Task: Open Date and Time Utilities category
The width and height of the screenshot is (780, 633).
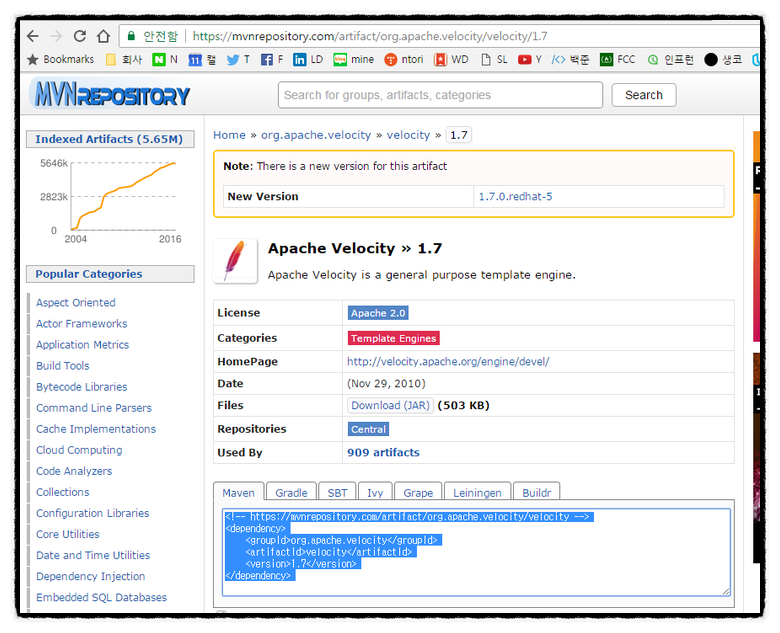Action: click(93, 555)
